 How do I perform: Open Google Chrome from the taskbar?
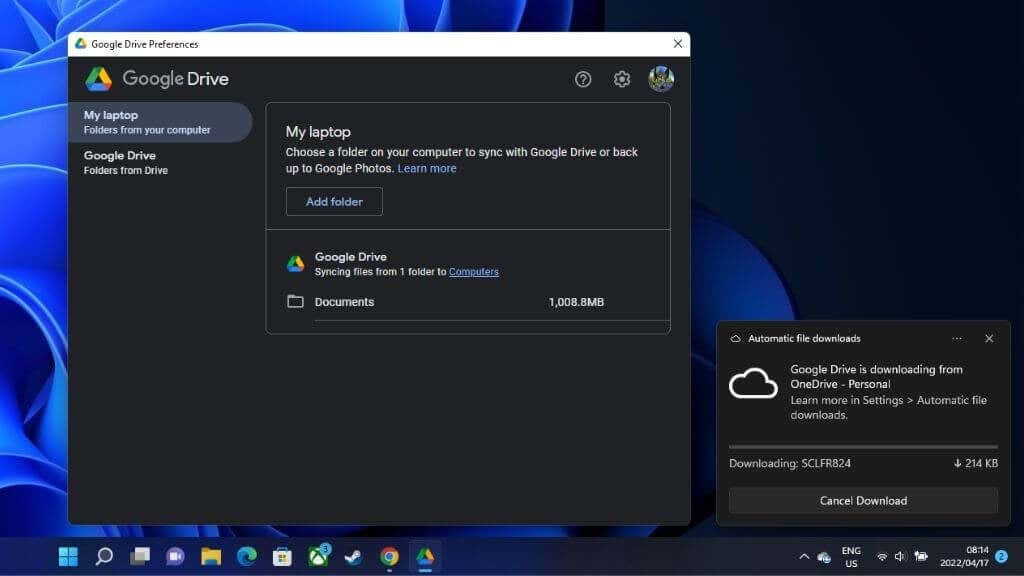point(389,556)
